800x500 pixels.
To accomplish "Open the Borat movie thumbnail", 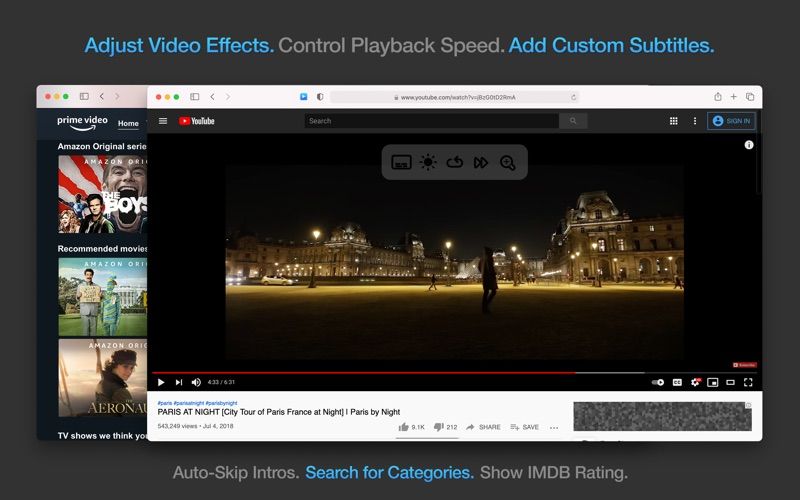I will pos(103,296).
